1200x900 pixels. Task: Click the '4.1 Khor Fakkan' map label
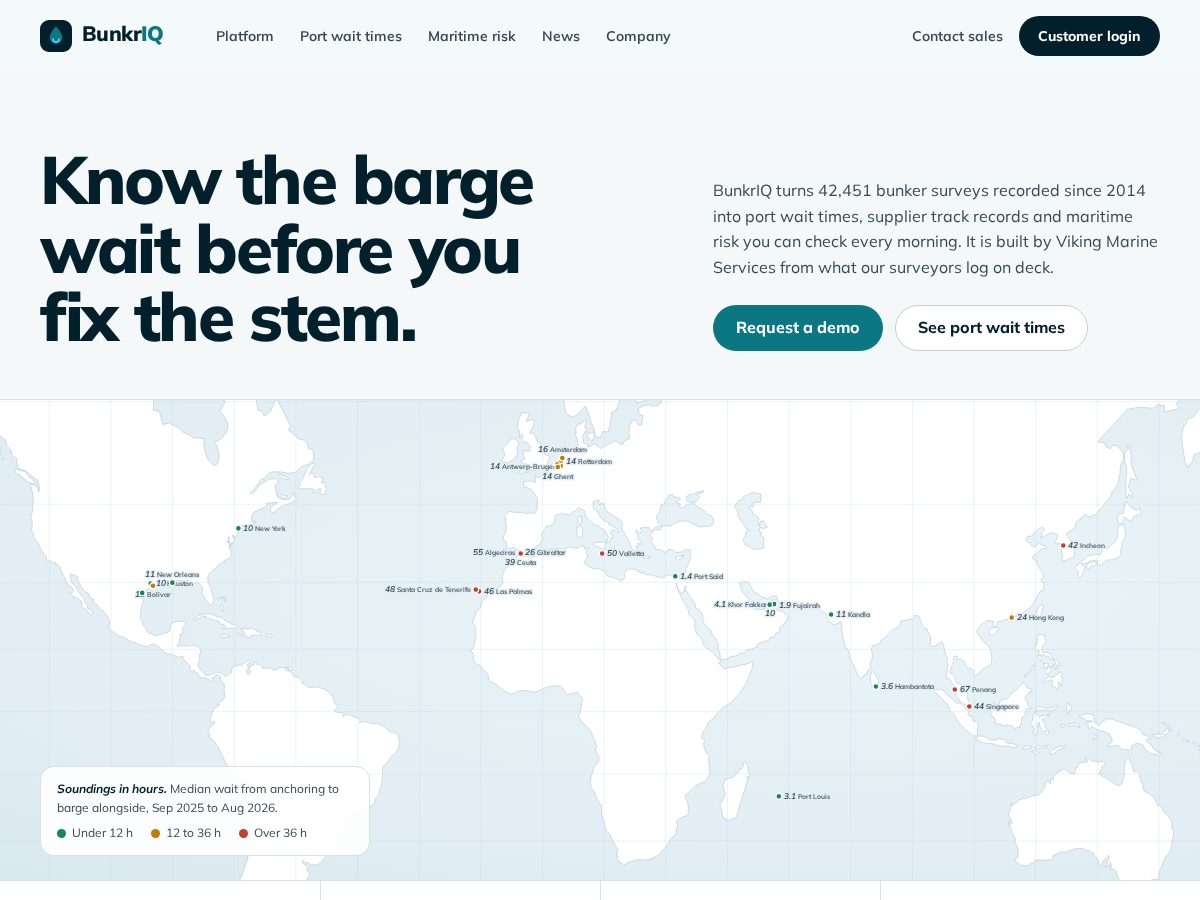740,604
